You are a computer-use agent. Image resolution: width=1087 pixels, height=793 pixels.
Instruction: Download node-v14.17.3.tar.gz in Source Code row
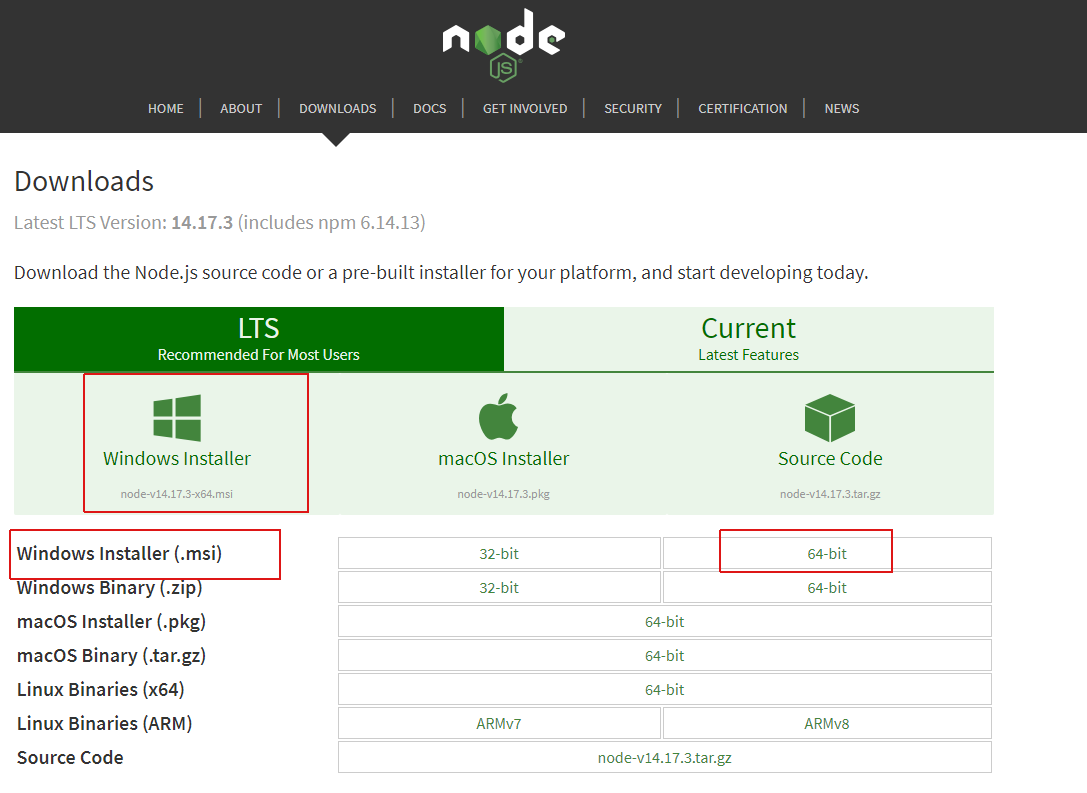coord(665,757)
